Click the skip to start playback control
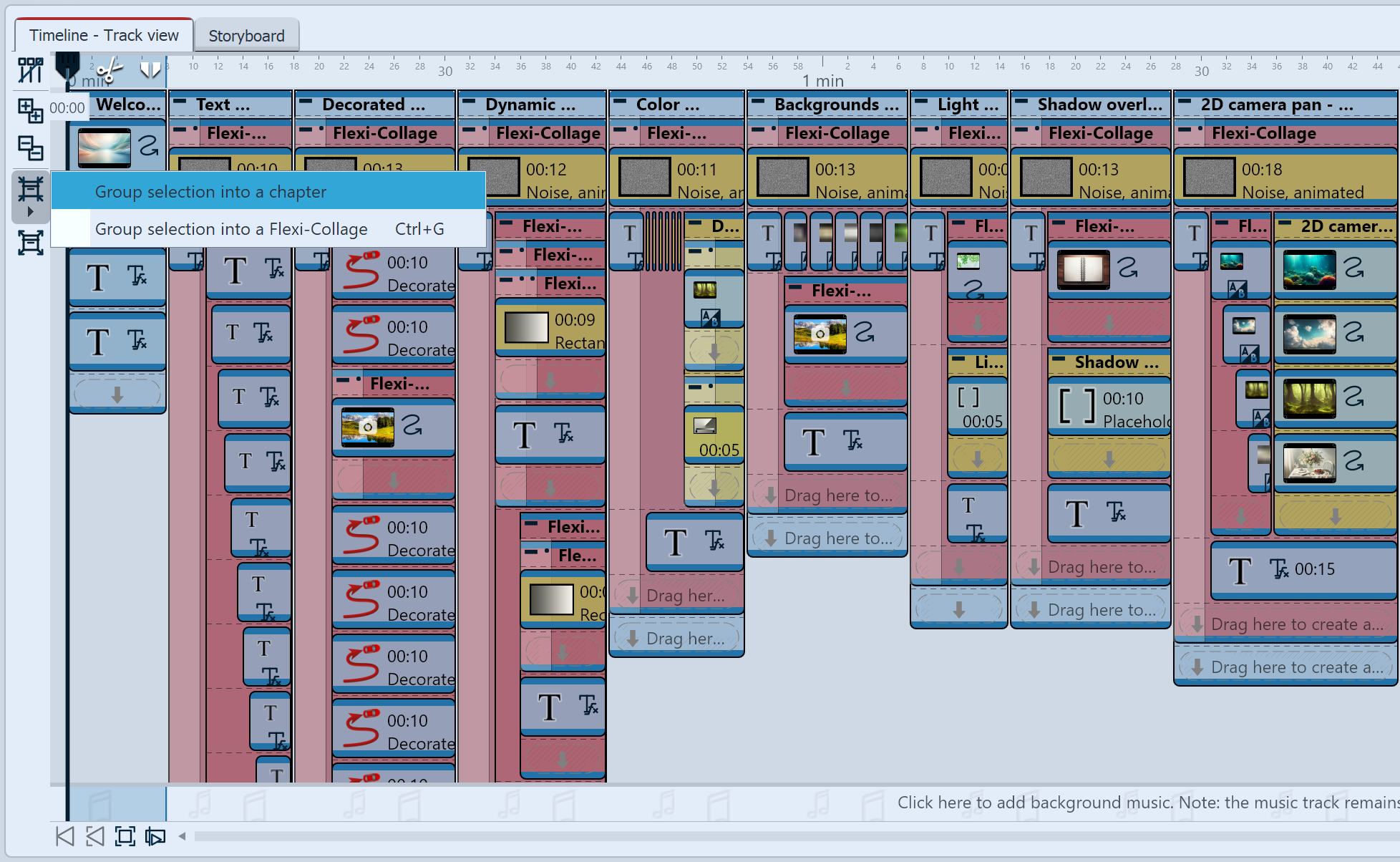Viewport: 1400px width, 862px height. tap(65, 836)
